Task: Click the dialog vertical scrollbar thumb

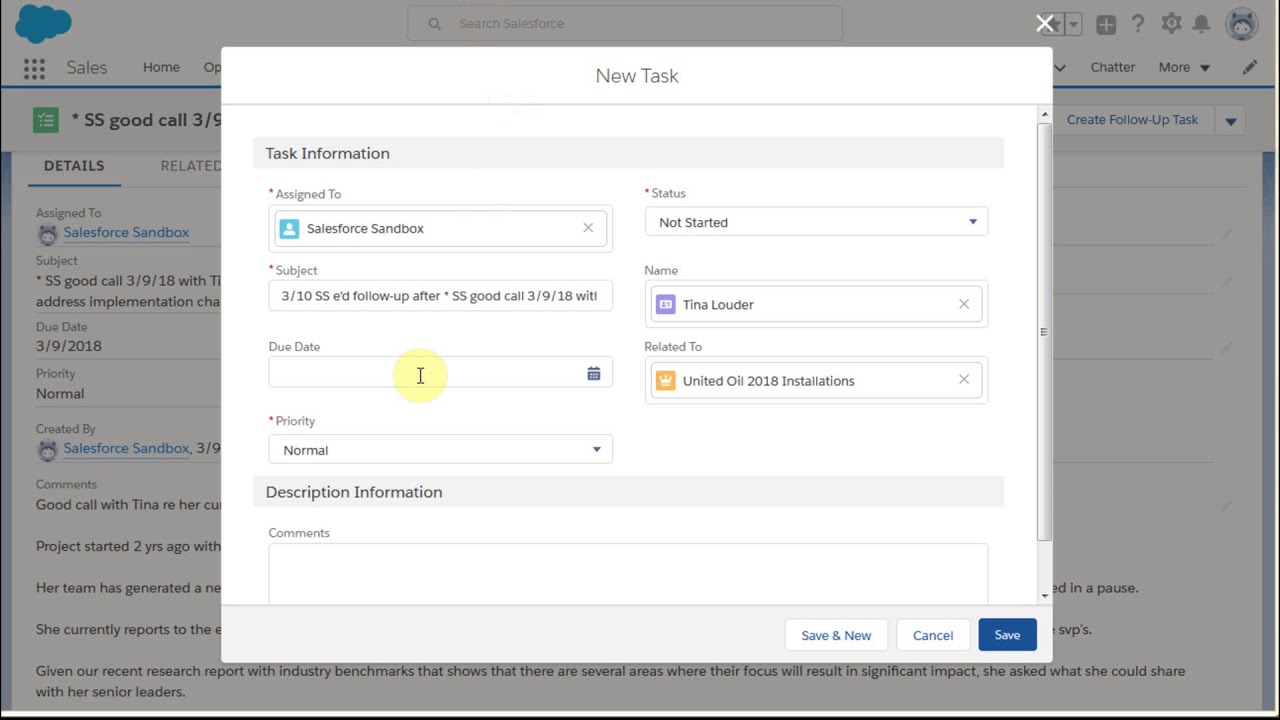Action: tap(1044, 332)
